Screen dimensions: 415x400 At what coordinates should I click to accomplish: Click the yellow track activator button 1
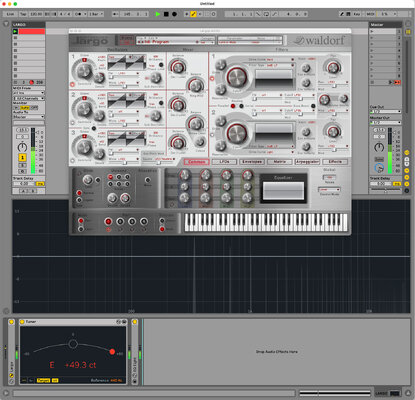click(x=22, y=157)
